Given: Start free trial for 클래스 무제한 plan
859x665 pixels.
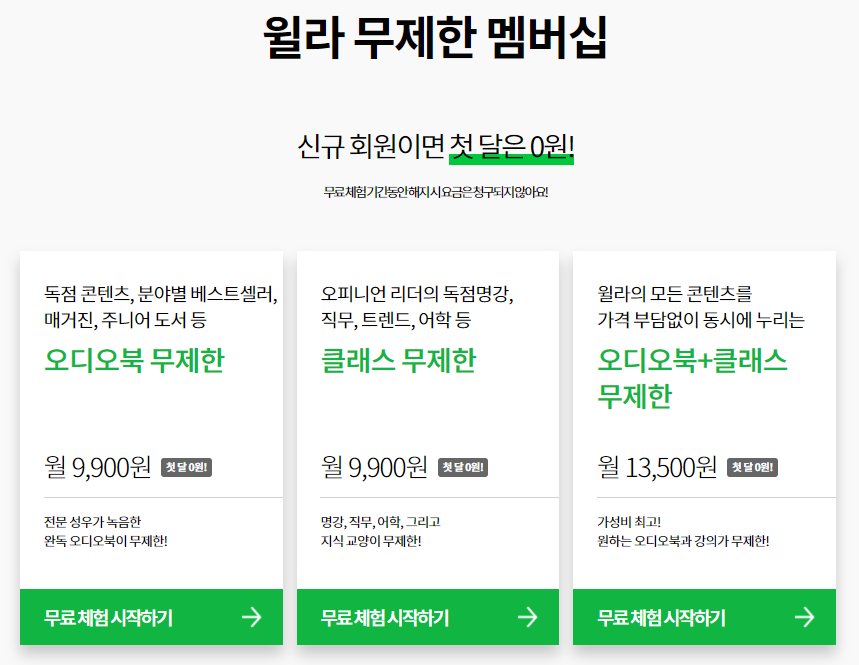Looking at the screenshot, I should coord(428,617).
